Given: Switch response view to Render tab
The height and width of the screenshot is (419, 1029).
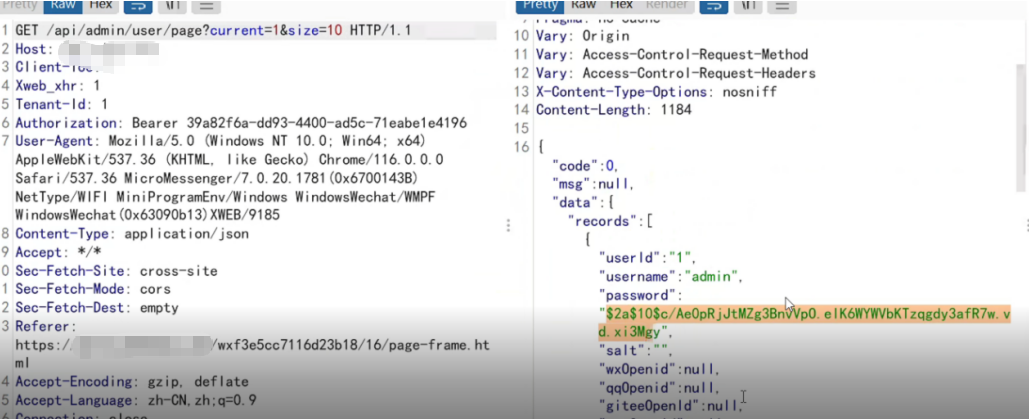Looking at the screenshot, I should (x=667, y=6).
